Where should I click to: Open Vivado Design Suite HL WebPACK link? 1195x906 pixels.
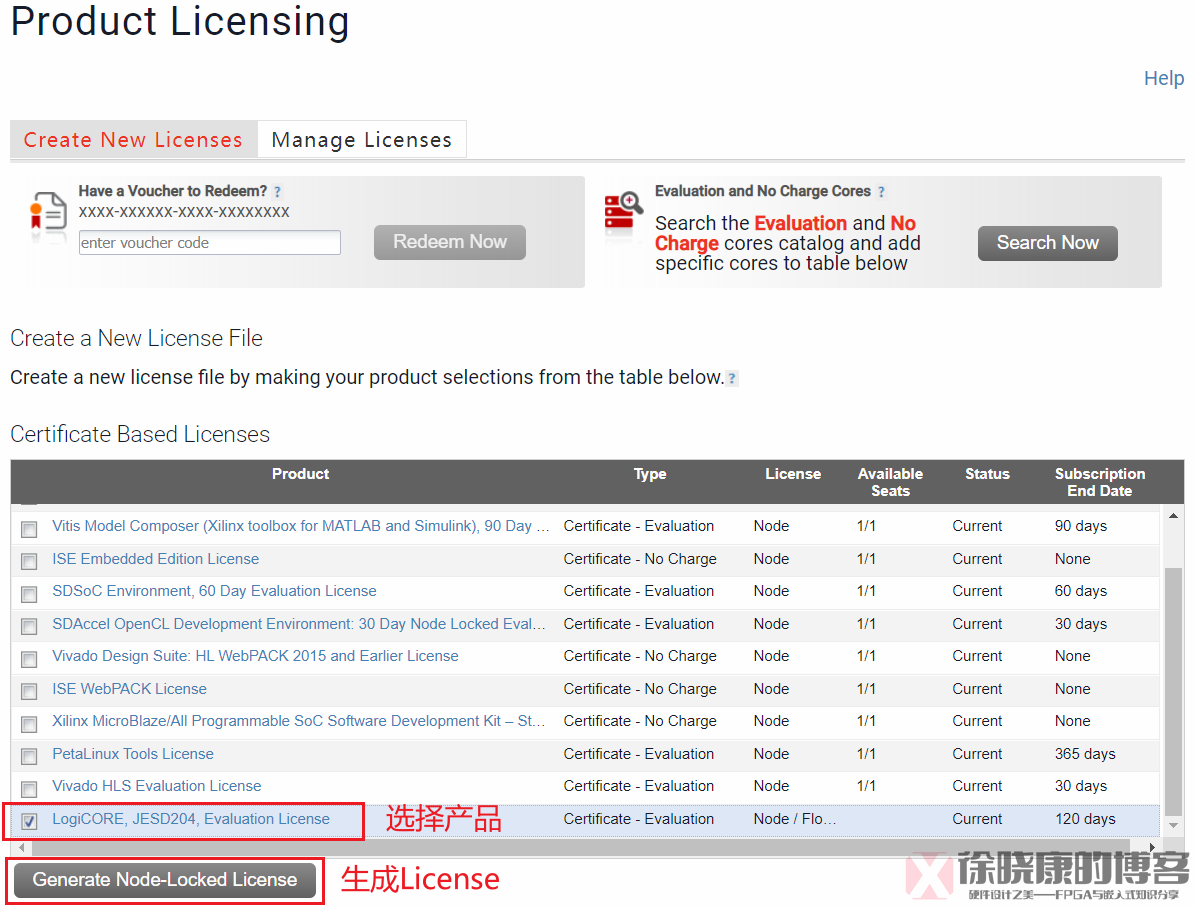tap(255, 655)
